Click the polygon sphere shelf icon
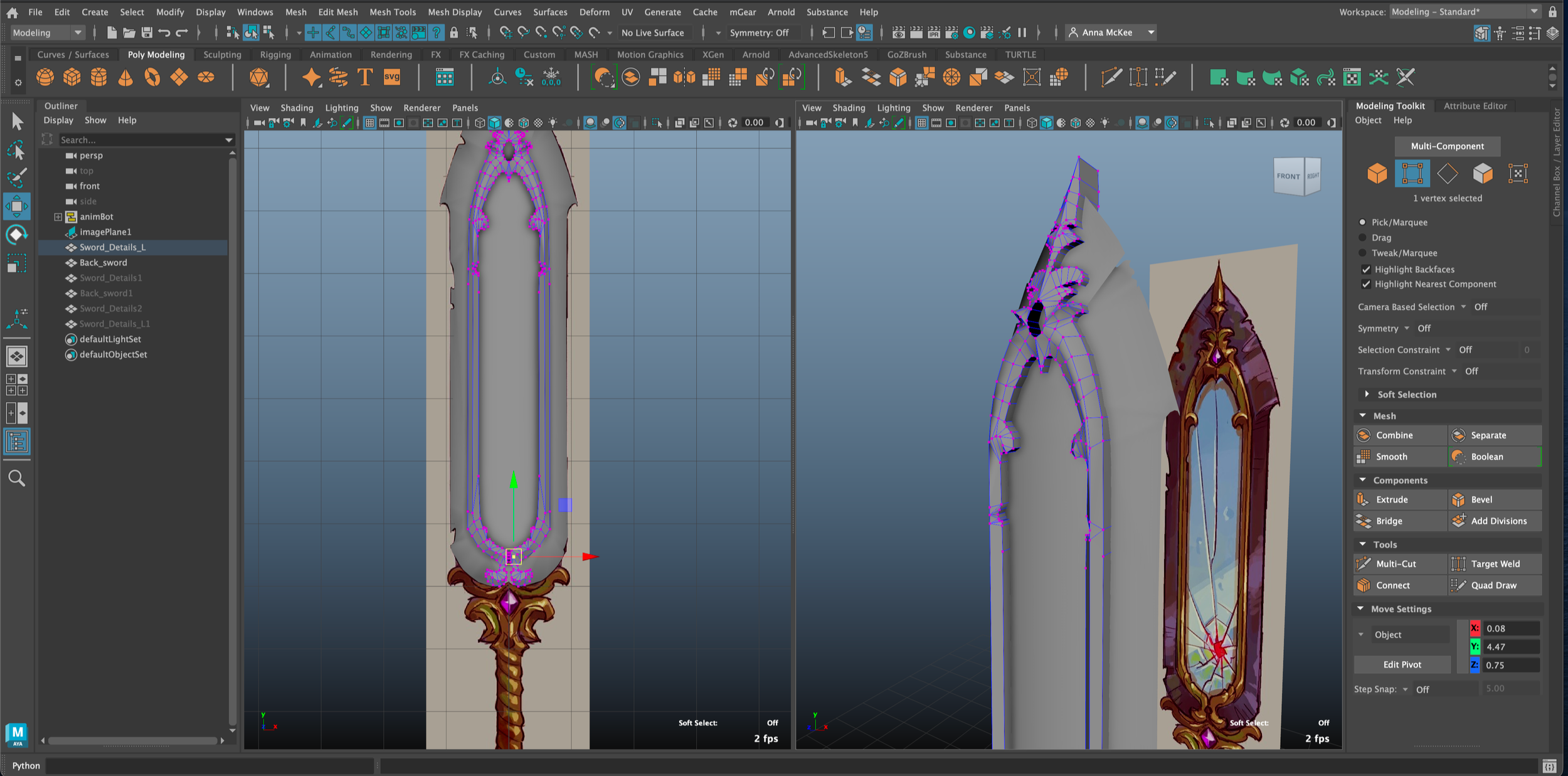This screenshot has height=776, width=1568. (x=45, y=78)
